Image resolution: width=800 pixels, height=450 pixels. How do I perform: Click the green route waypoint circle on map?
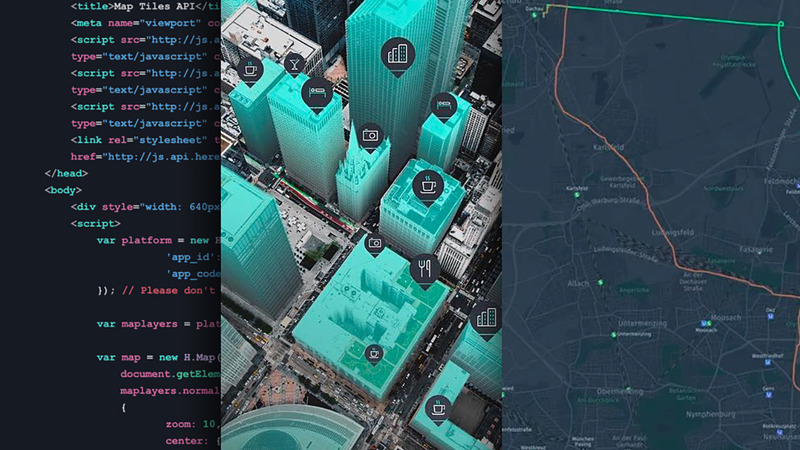click(781, 24)
